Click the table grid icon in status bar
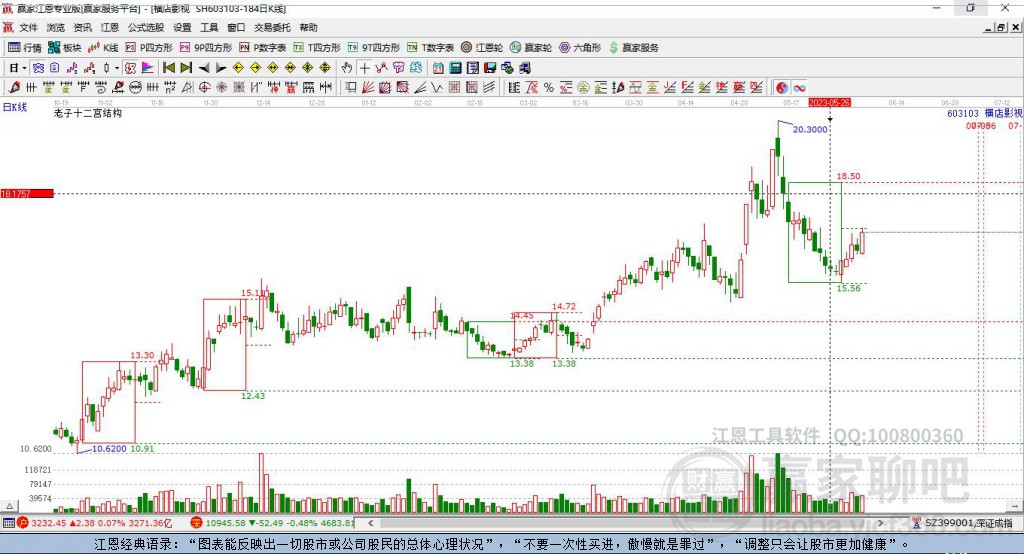1024x554 pixels. click(x=8, y=523)
